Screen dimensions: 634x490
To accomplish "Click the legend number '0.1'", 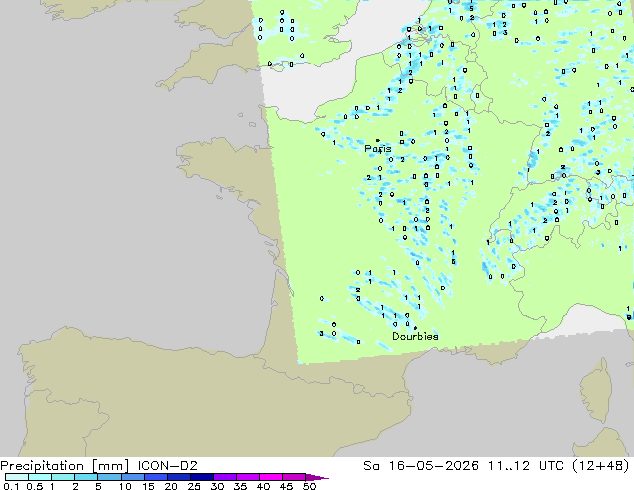I will point(11,486).
